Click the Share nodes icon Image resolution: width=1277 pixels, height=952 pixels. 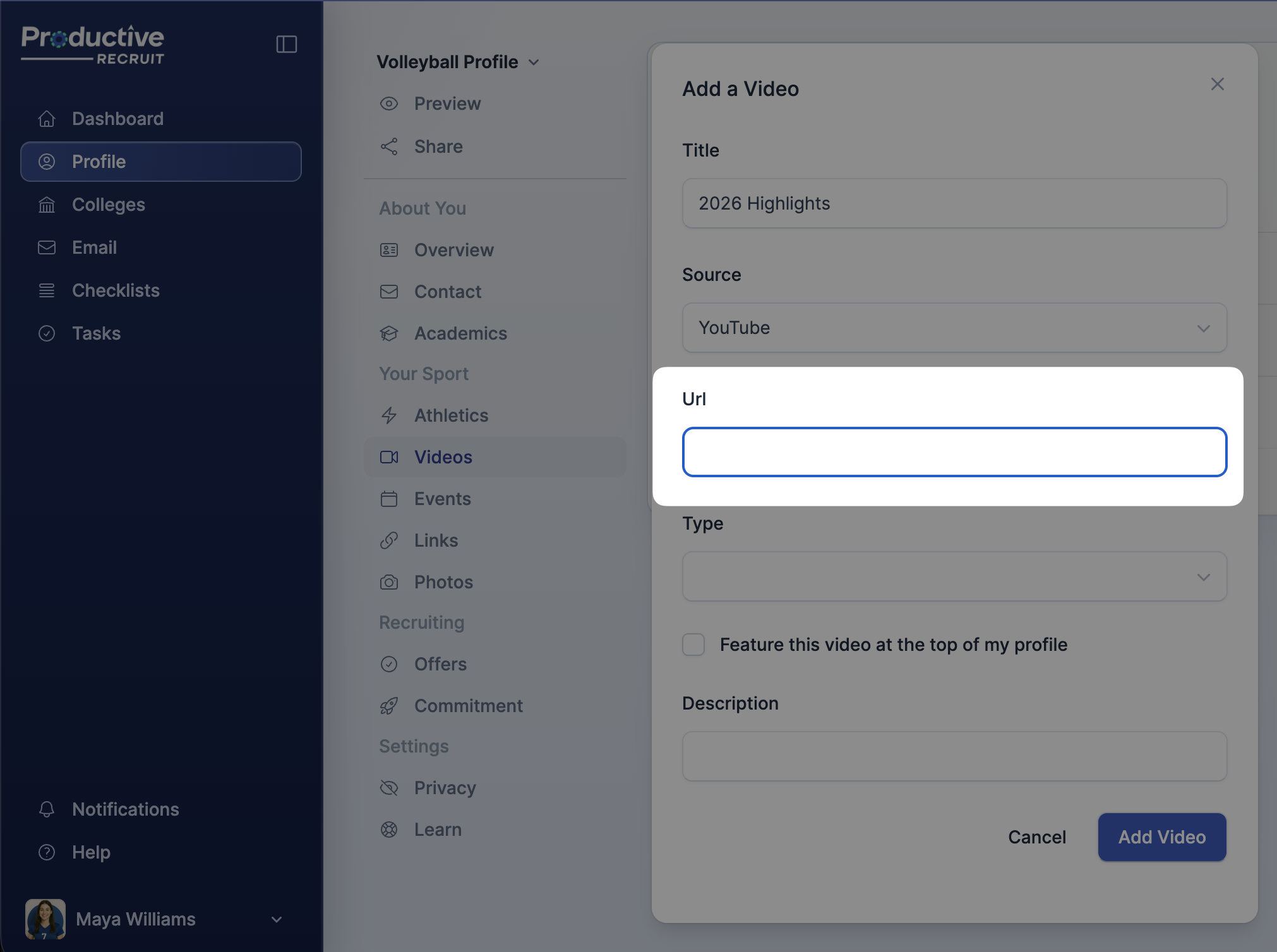click(389, 146)
